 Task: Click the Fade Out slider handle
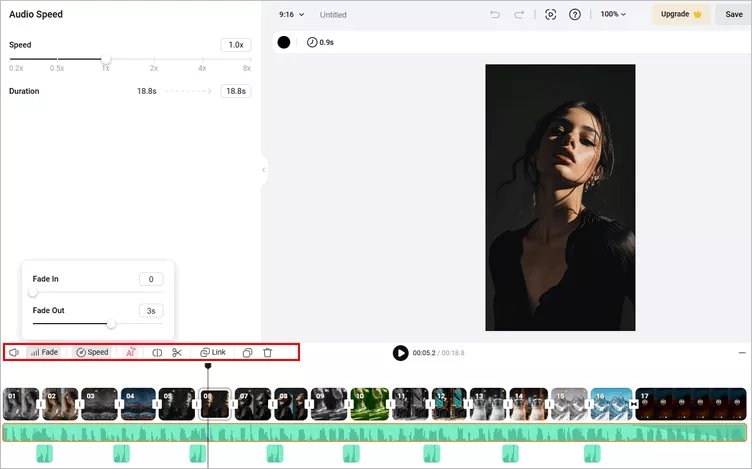coord(111,324)
